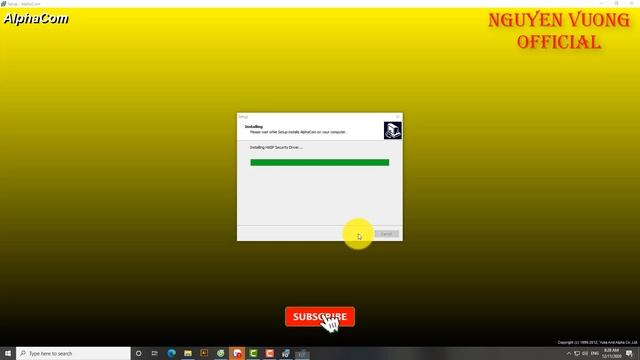Open the orange letter C taskbar app
This screenshot has height=360, width=640.
(269, 353)
